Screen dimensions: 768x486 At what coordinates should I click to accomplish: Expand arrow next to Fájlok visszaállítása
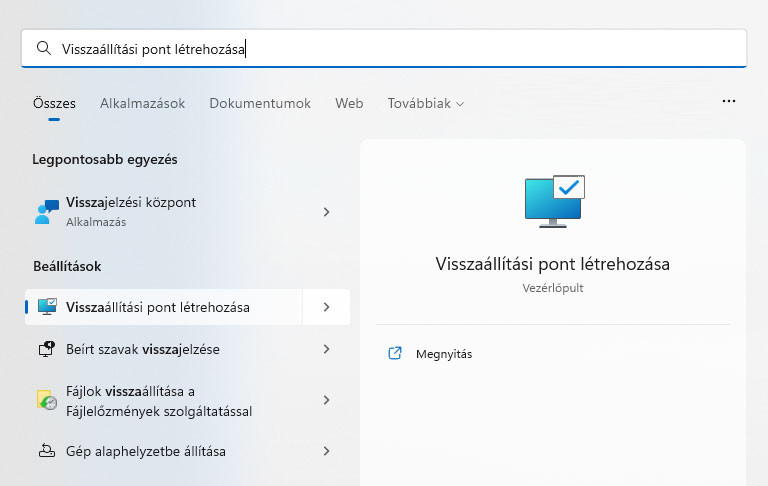point(326,400)
